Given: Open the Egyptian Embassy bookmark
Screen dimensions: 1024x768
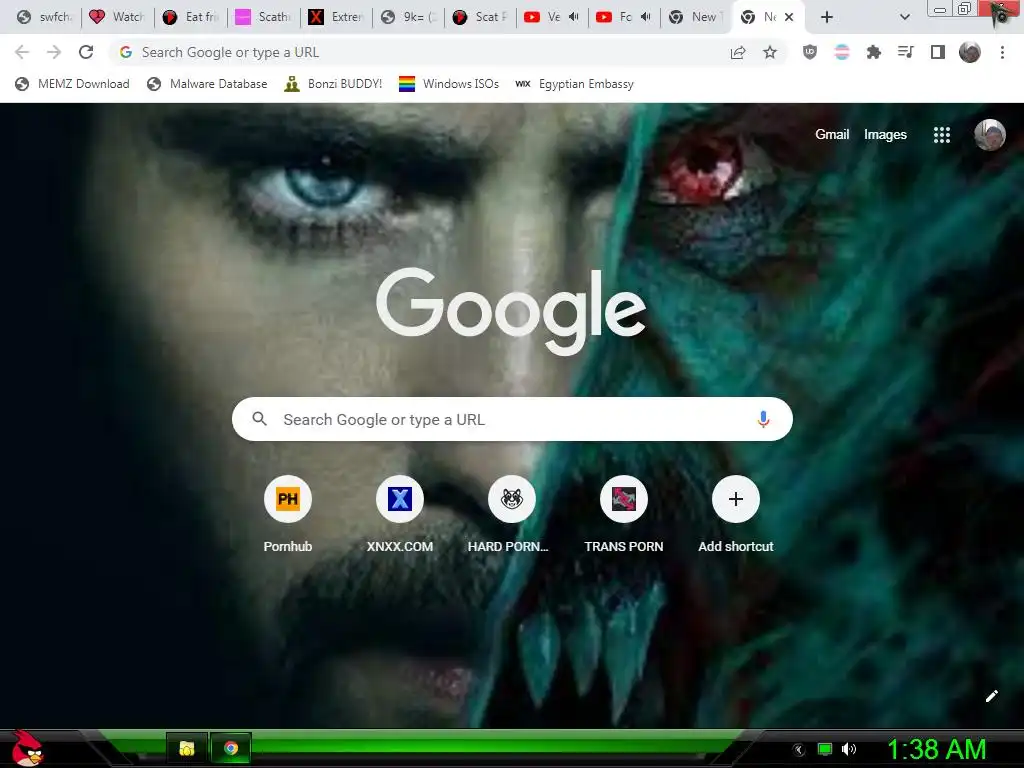Looking at the screenshot, I should point(574,84).
